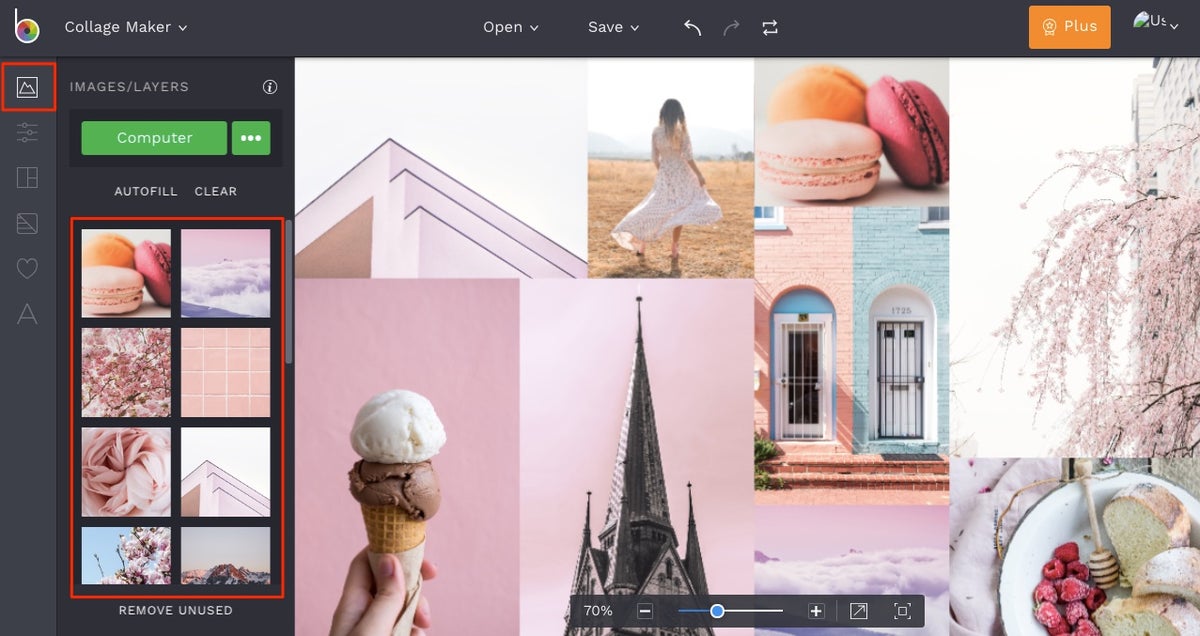Expand the Save dropdown
Screen dimensions: 1200x636
(613, 27)
